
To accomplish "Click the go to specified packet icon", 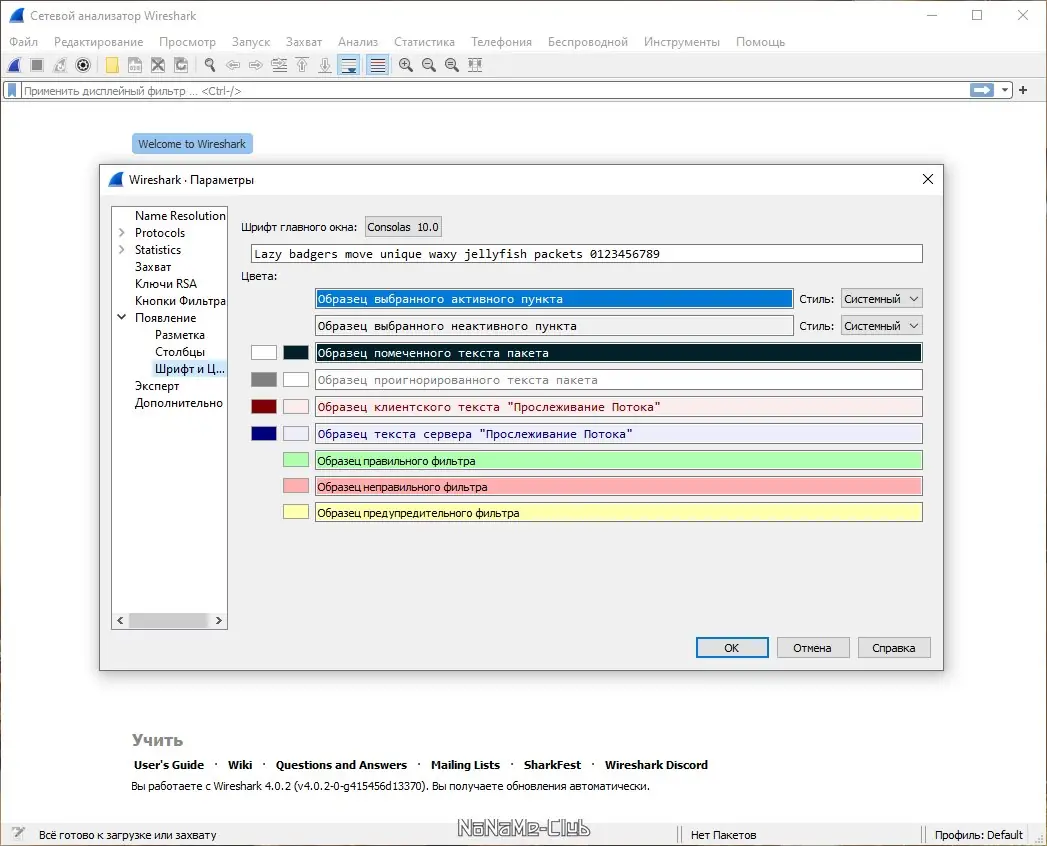I will click(x=279, y=65).
